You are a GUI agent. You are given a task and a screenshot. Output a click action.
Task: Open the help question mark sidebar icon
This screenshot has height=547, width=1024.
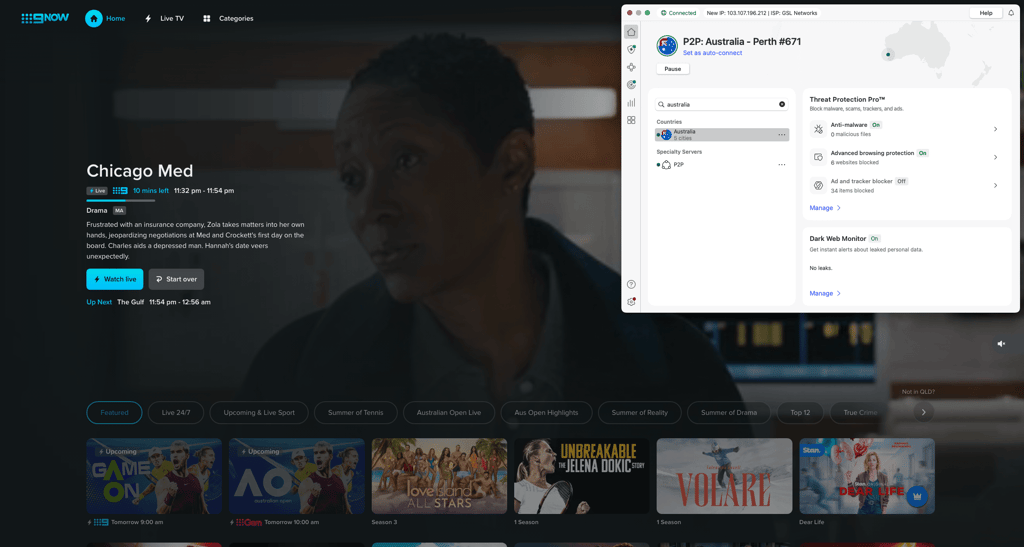[631, 284]
